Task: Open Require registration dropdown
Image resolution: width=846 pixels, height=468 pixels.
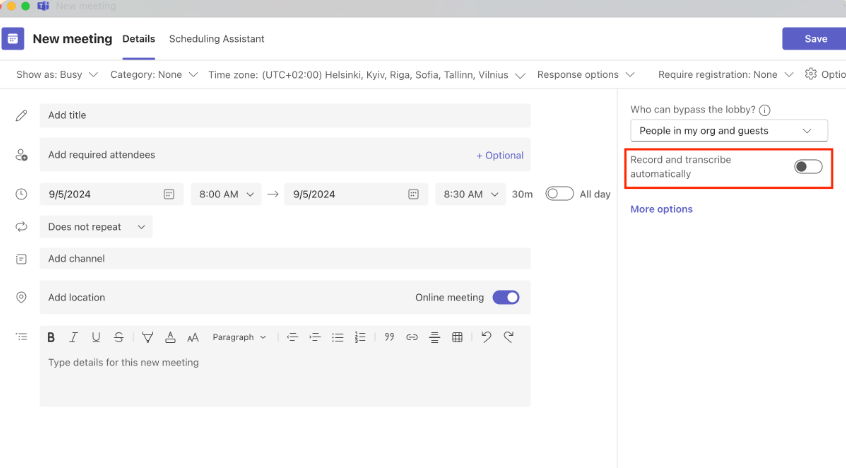Action: coord(725,74)
